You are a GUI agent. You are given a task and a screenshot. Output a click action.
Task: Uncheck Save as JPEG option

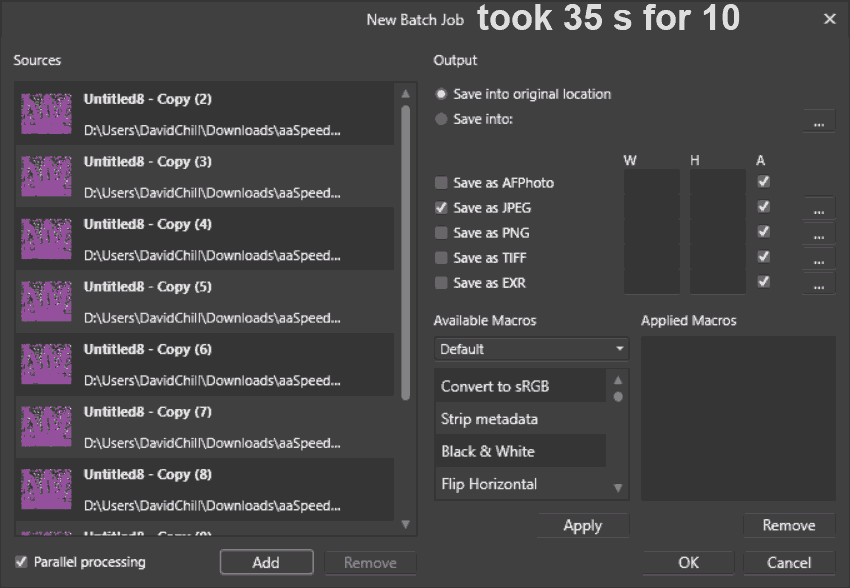coord(441,208)
